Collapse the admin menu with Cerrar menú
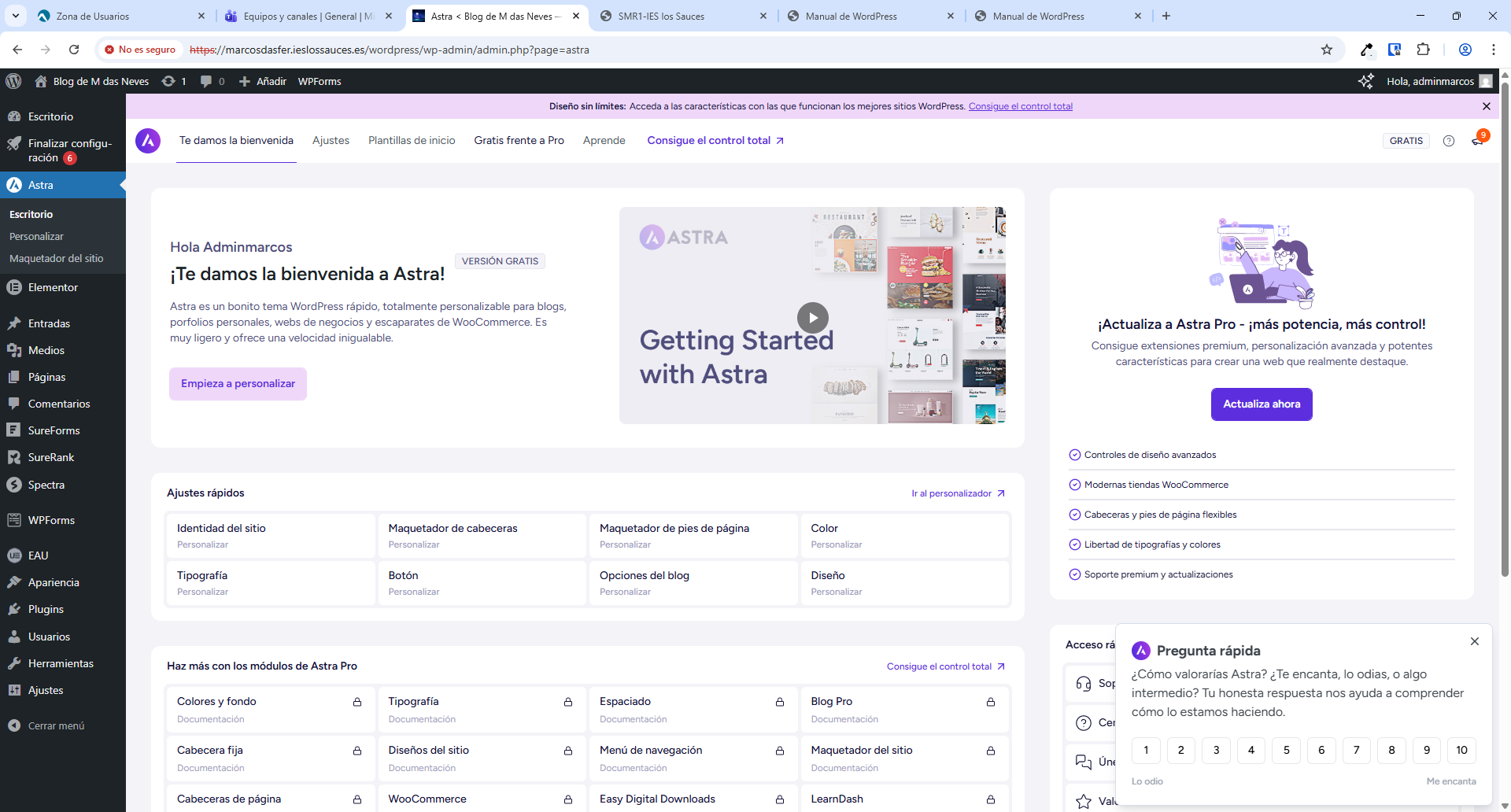1511x812 pixels. 55,725
